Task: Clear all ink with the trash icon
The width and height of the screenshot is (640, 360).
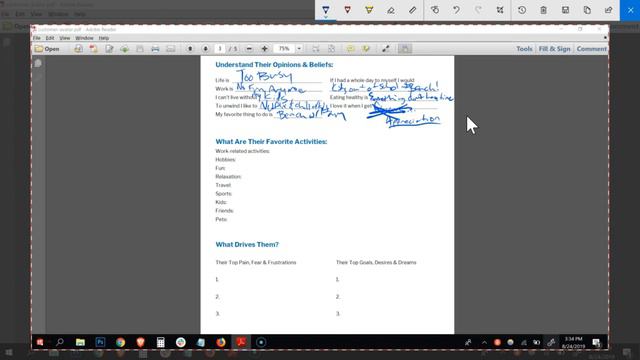Action: click(x=543, y=10)
